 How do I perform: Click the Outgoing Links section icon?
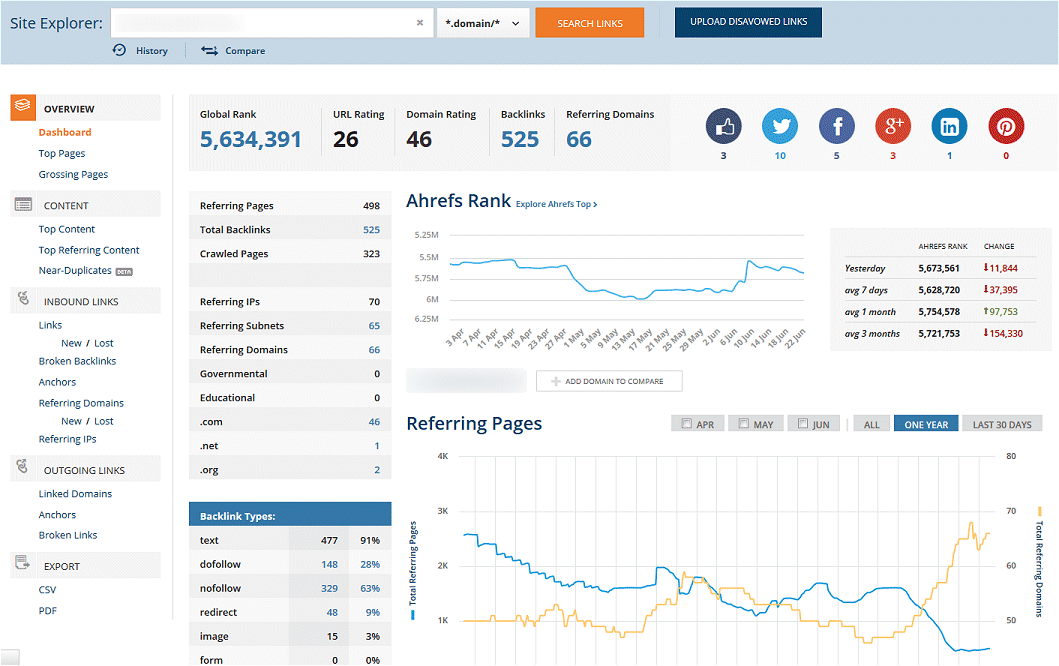23,466
